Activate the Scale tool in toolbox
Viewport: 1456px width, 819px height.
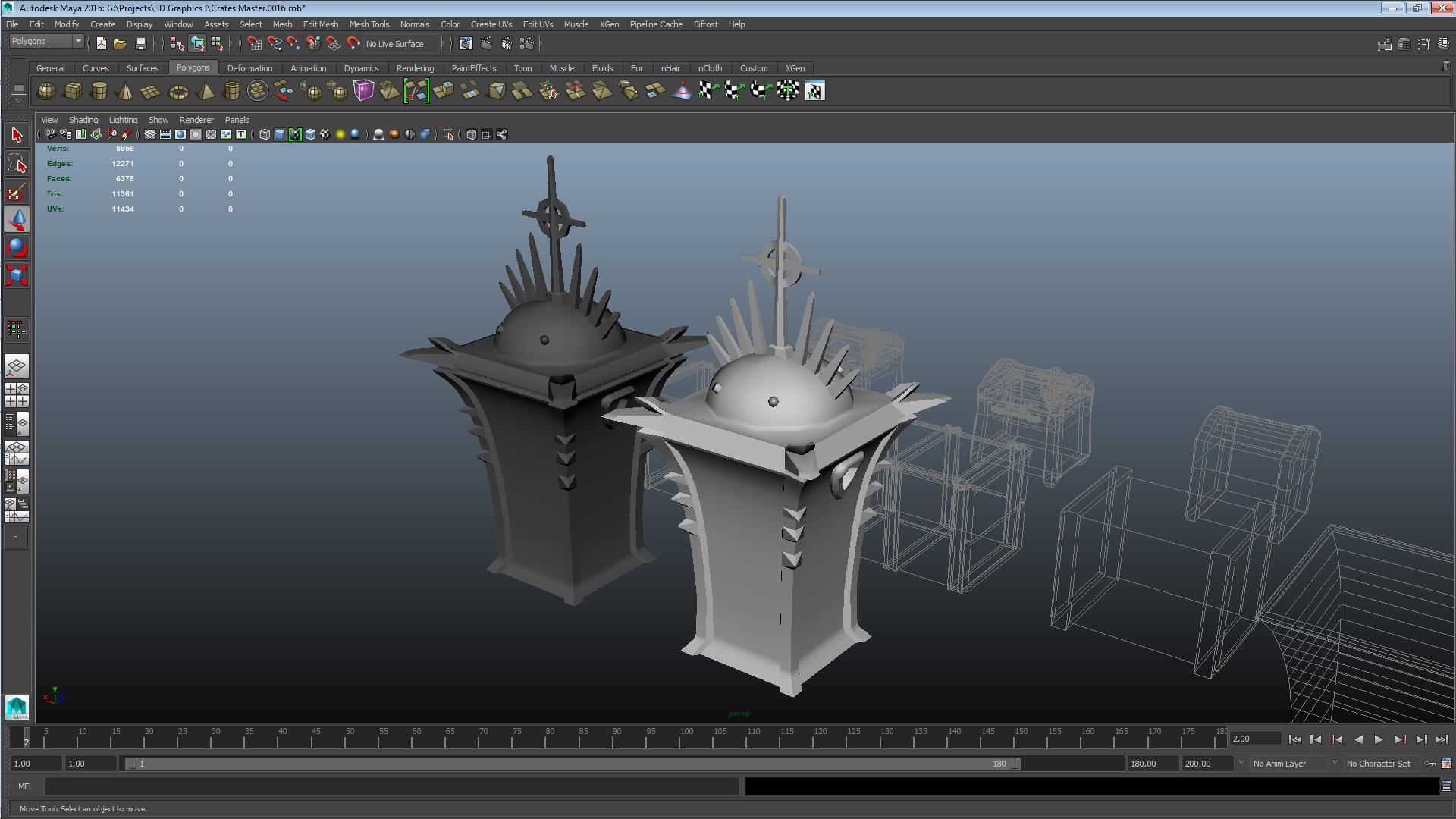click(17, 275)
